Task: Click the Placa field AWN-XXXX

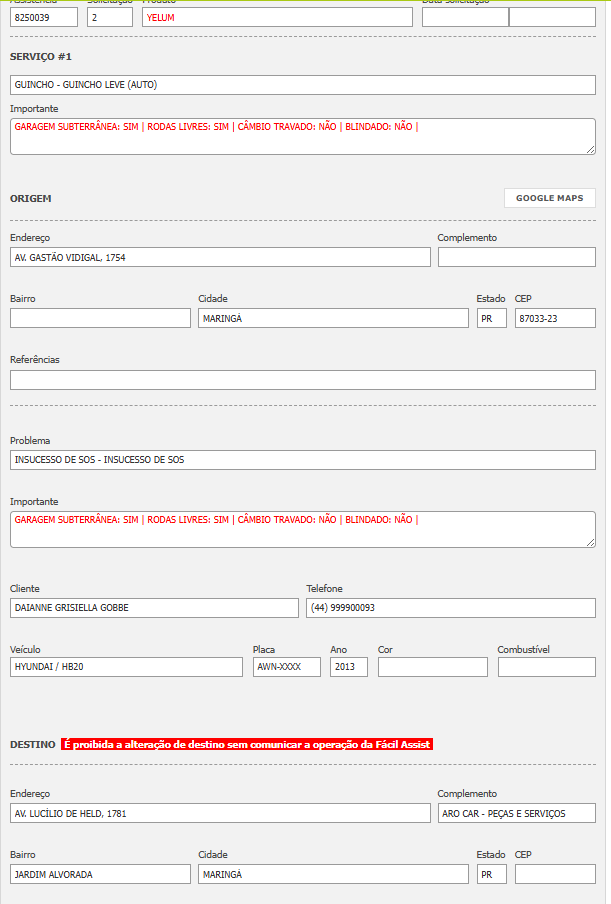Action: tap(286, 667)
